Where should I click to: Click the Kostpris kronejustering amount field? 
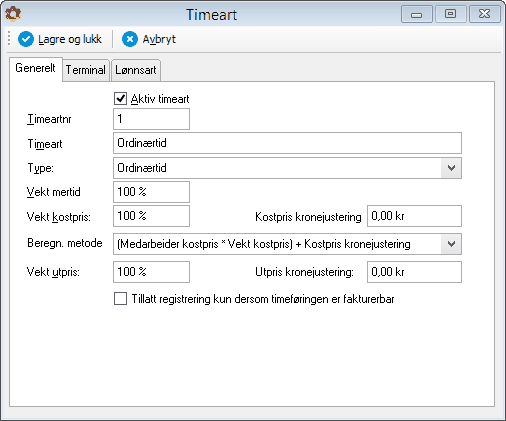(414, 216)
